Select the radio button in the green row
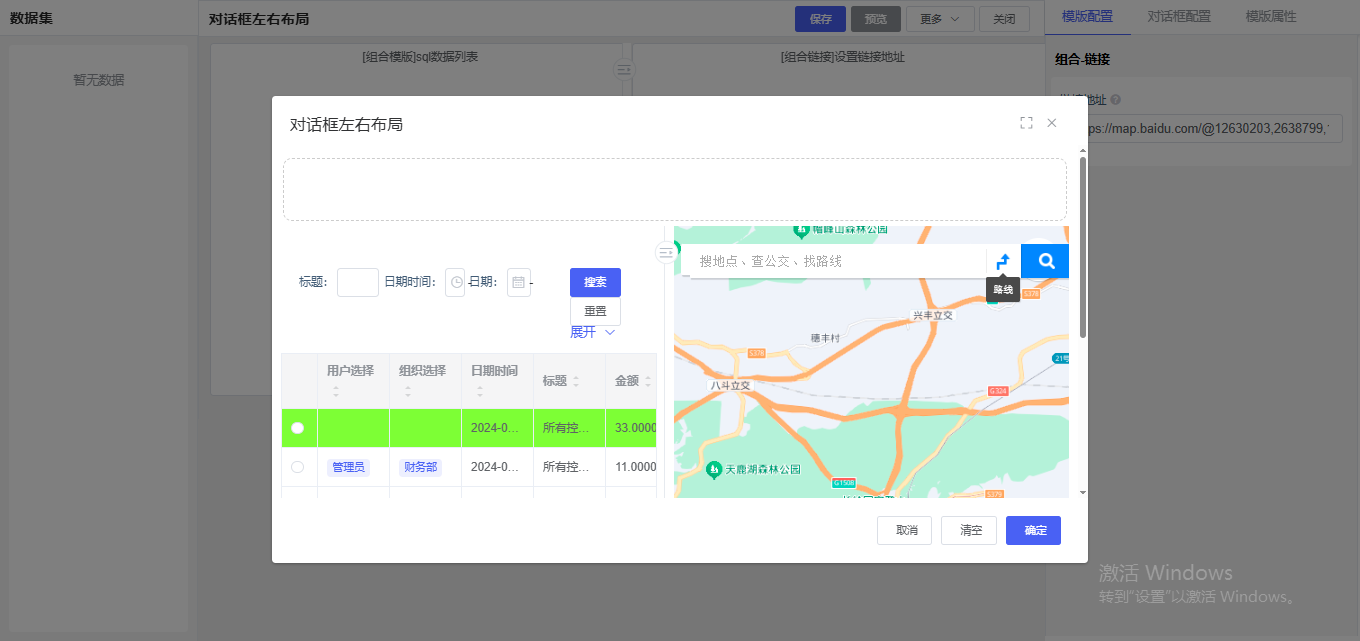Image resolution: width=1360 pixels, height=641 pixels. click(298, 428)
